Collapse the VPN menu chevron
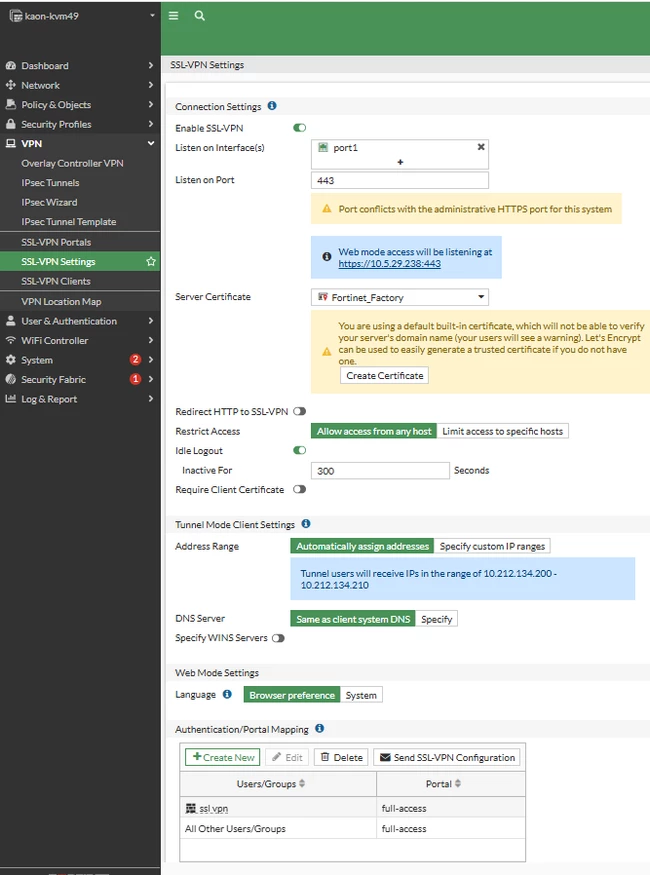650x875 pixels. point(151,143)
